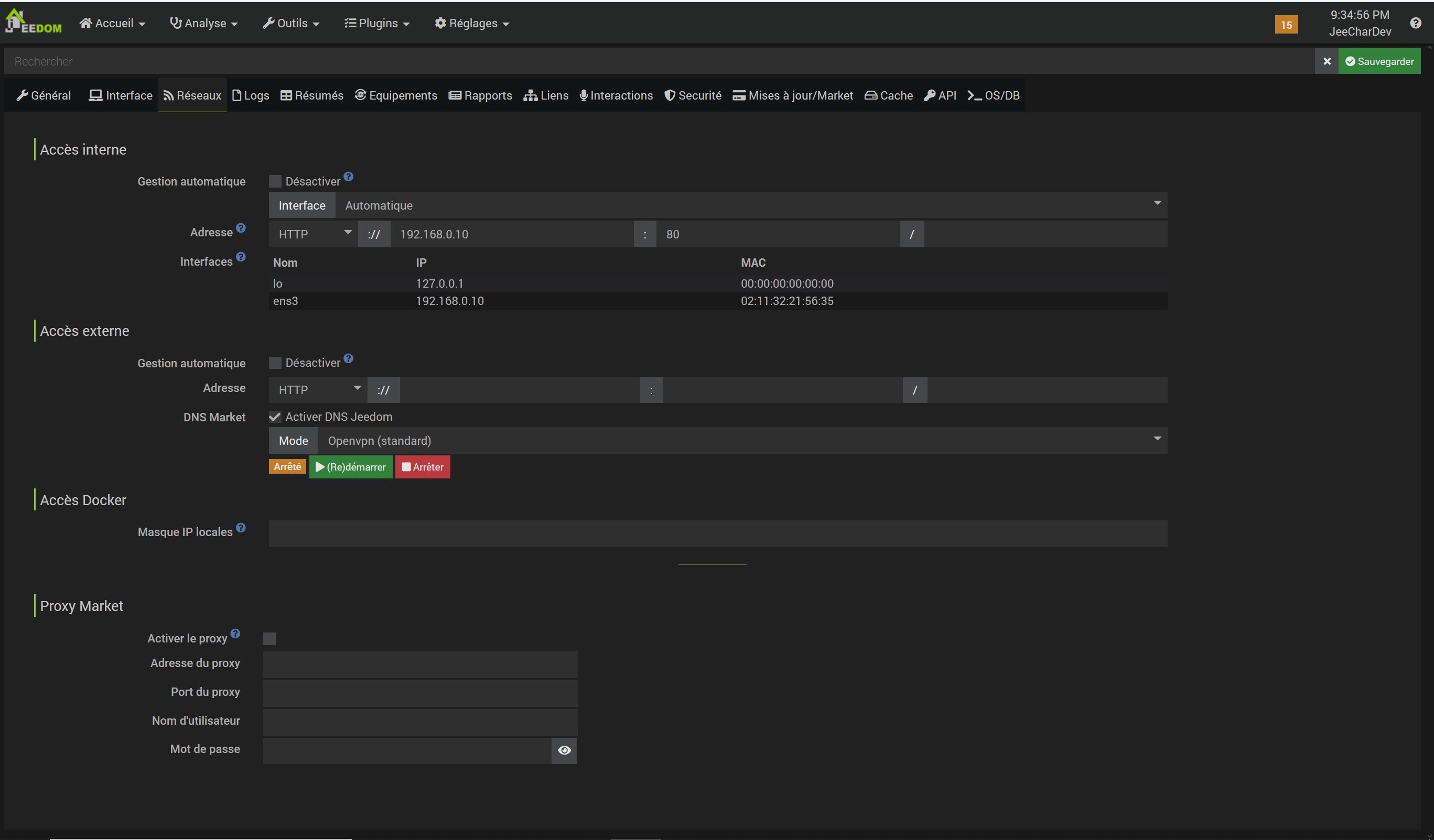Viewport: 1434px width, 840px height.
Task: Open the notification badge showing 15
Action: click(x=1286, y=25)
